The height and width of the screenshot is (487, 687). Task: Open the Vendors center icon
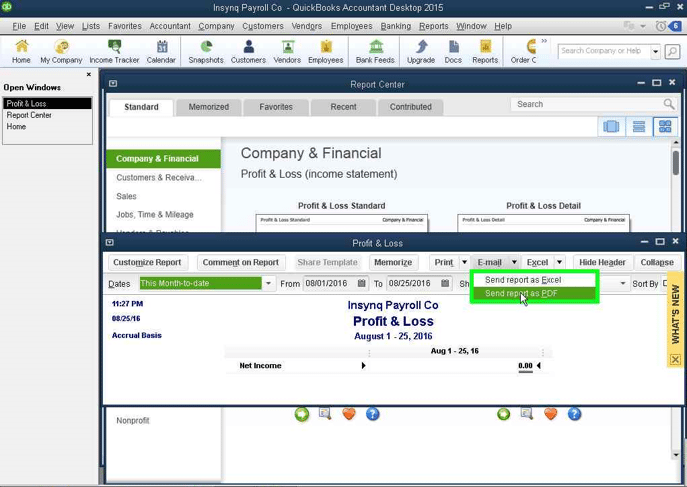point(287,51)
